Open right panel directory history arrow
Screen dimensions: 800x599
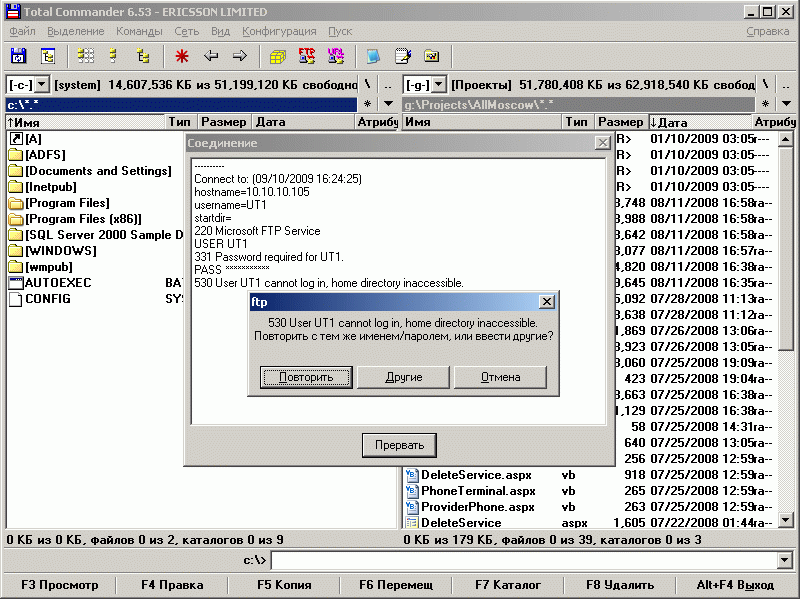(786, 104)
